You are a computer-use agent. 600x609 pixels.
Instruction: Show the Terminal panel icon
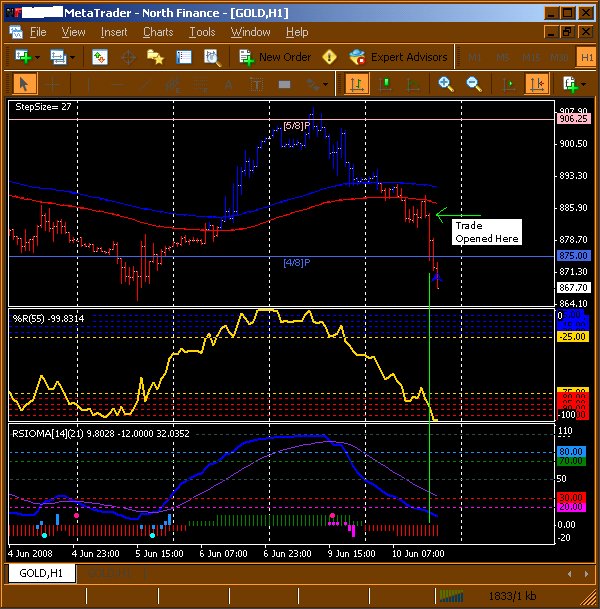click(184, 57)
